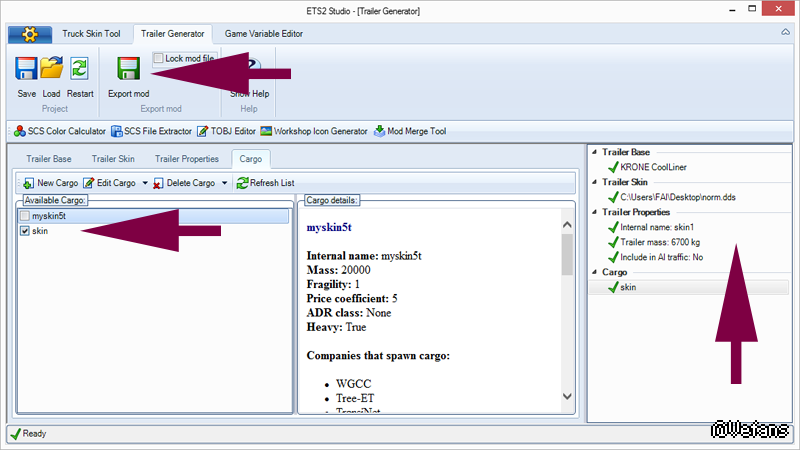Click the Refresh List button
Screen dimensions: 800x450
[265, 183]
